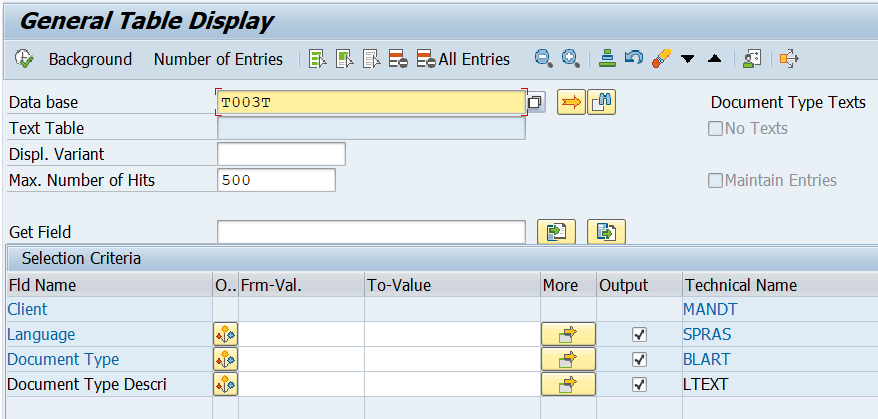The width and height of the screenshot is (878, 419).
Task: Open selection option icon for Document Type Descri
Action: pyautogui.click(x=225, y=384)
